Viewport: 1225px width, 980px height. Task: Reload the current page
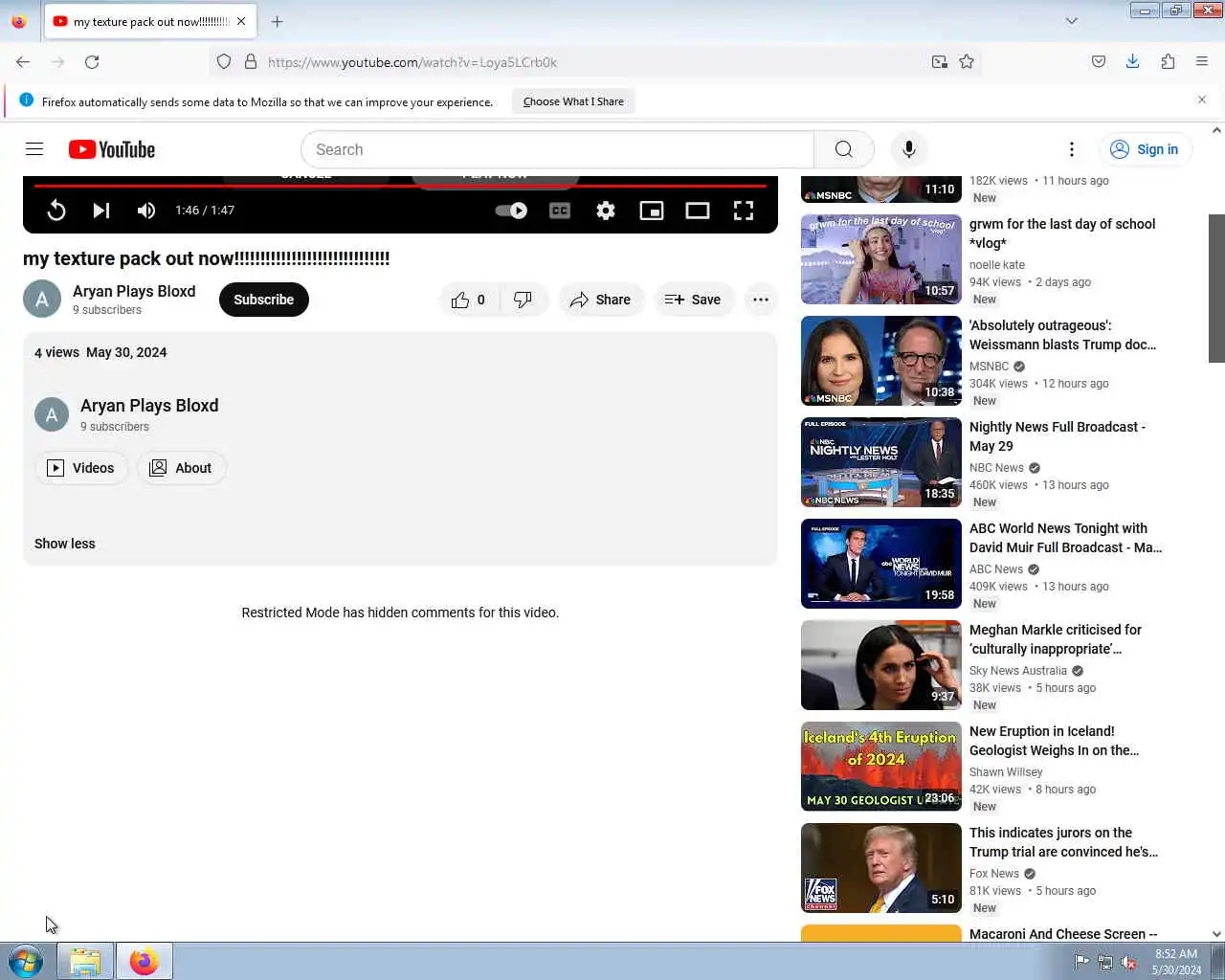coord(92,62)
